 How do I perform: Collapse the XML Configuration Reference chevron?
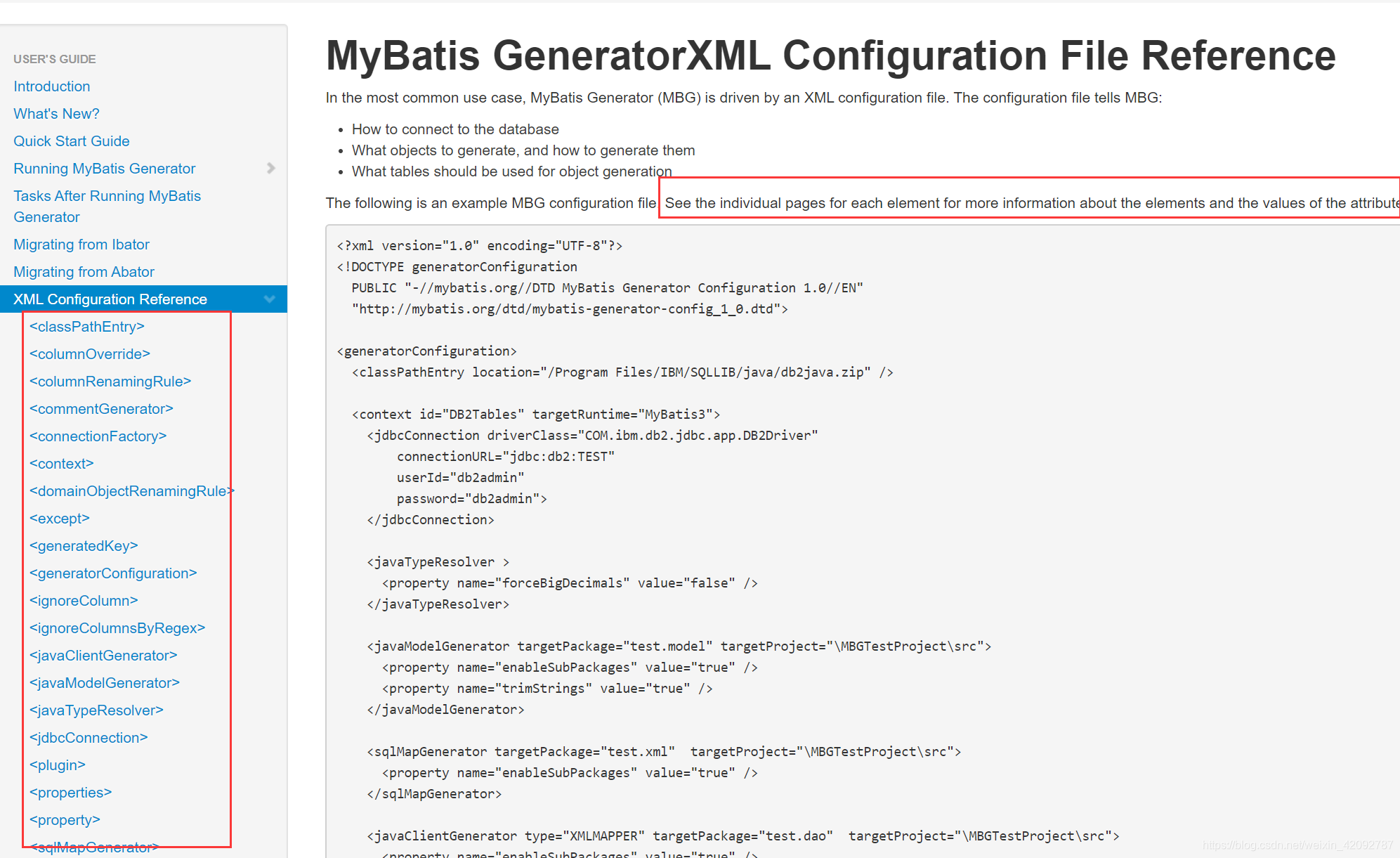pos(270,299)
